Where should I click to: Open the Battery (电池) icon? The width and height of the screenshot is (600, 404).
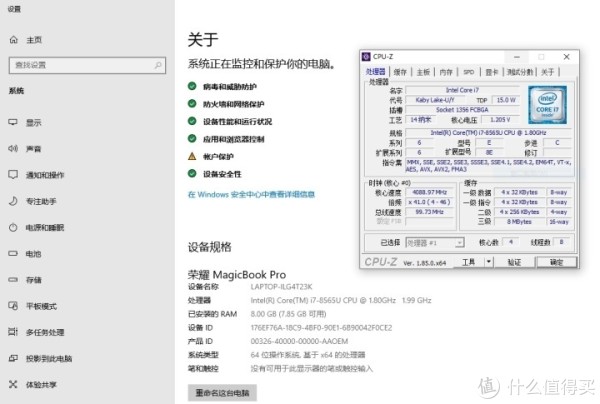(13, 253)
